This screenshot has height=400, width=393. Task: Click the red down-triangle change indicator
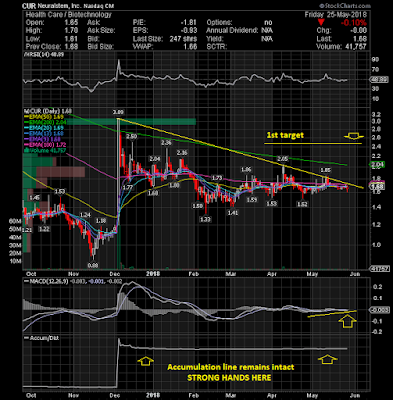[x=321, y=23]
